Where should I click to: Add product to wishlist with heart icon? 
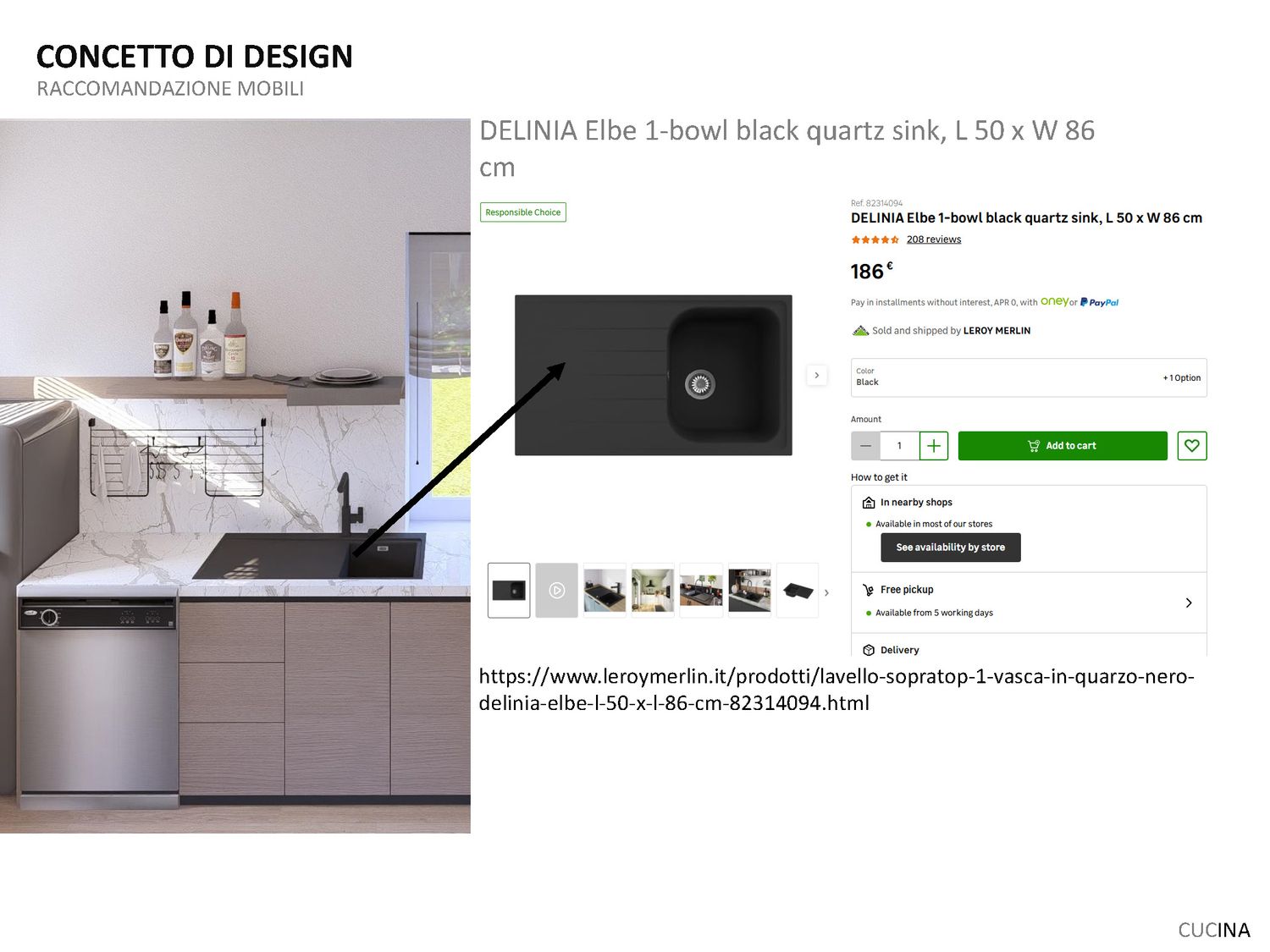[x=1191, y=446]
